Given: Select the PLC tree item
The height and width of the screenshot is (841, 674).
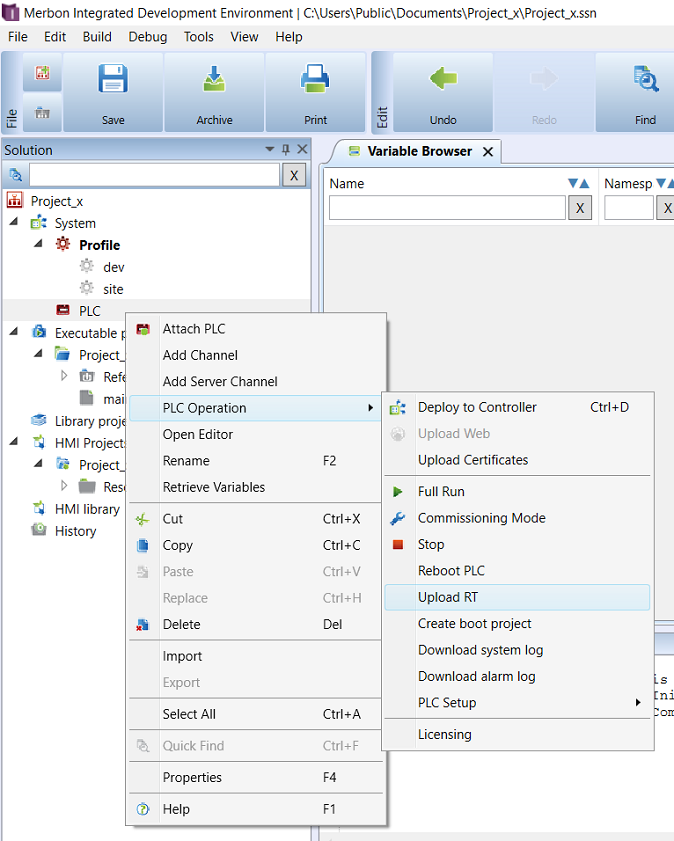Looking at the screenshot, I should [90, 311].
